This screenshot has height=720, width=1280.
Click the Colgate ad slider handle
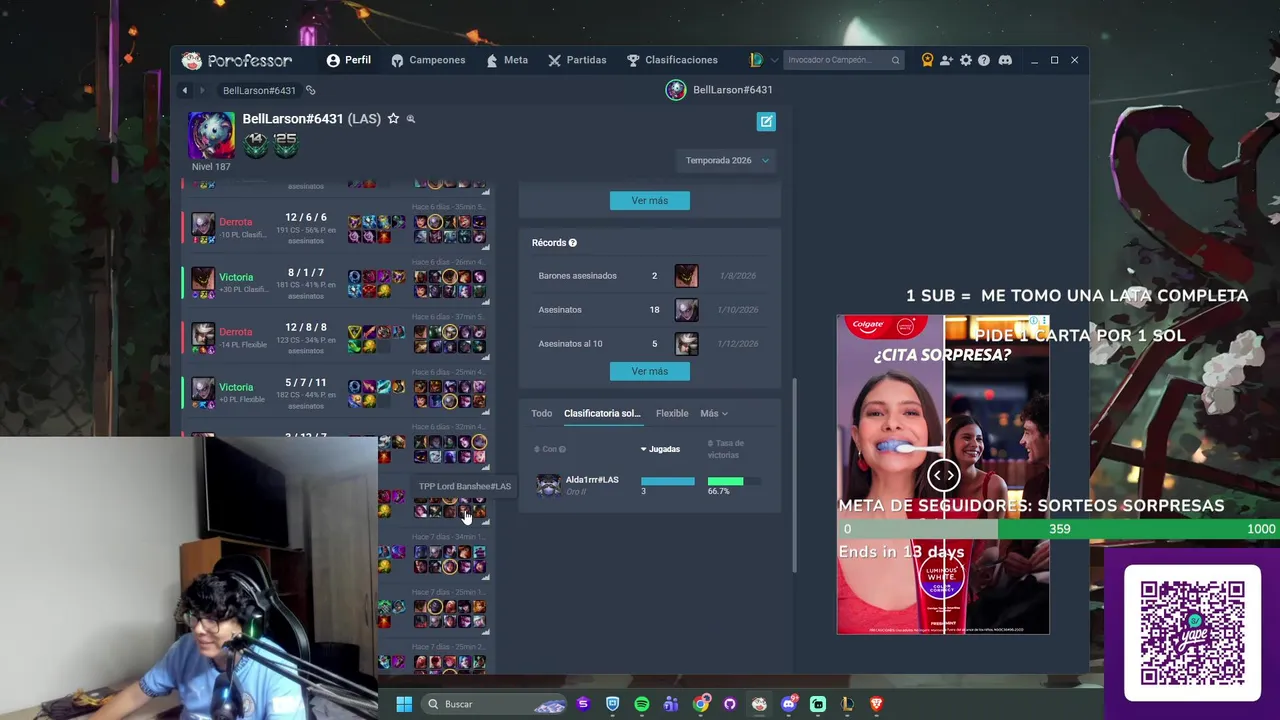click(943, 475)
